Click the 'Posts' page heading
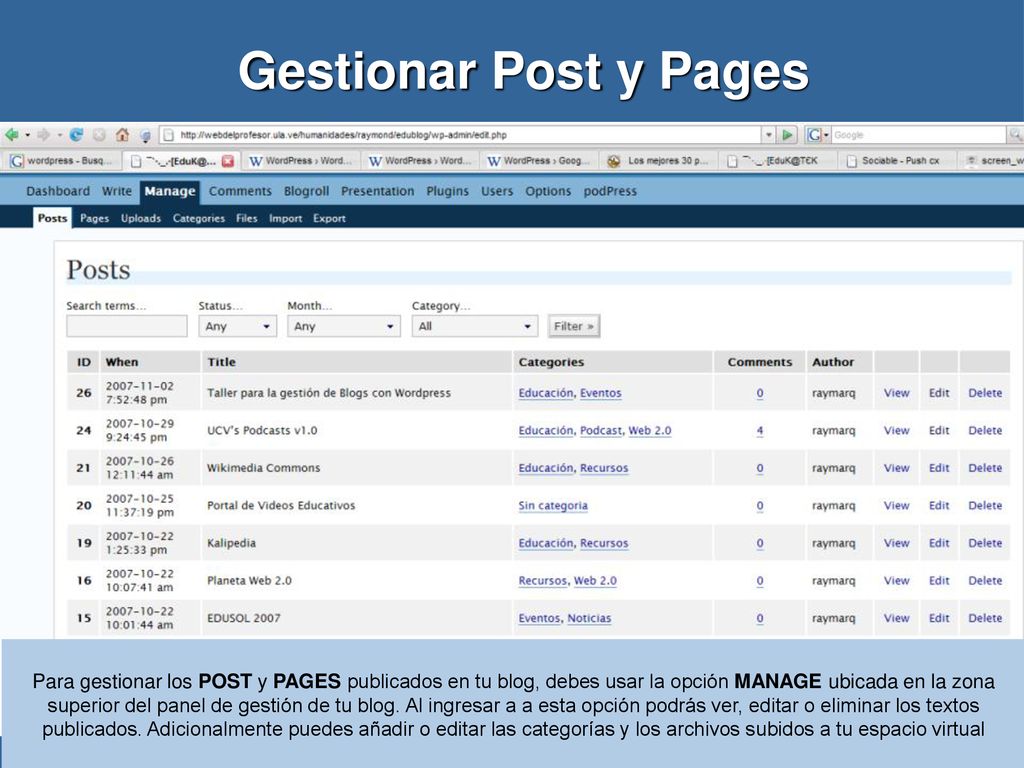This screenshot has height=768, width=1024. click(98, 270)
